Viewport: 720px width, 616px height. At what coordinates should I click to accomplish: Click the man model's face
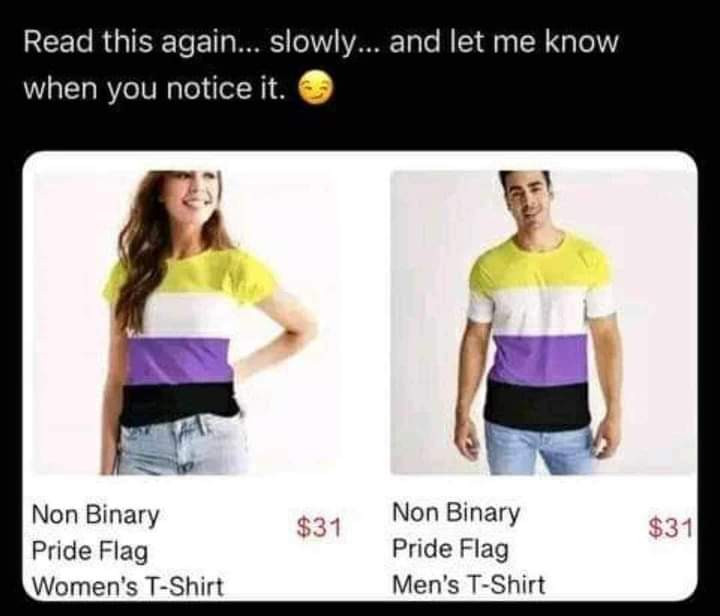point(528,201)
